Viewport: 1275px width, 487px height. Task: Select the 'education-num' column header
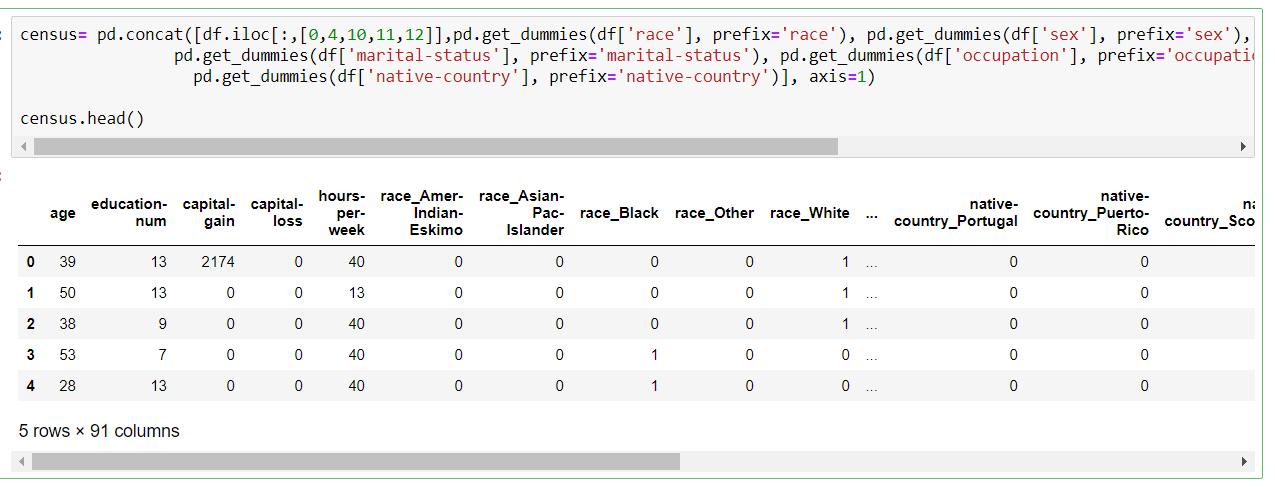(x=130, y=212)
